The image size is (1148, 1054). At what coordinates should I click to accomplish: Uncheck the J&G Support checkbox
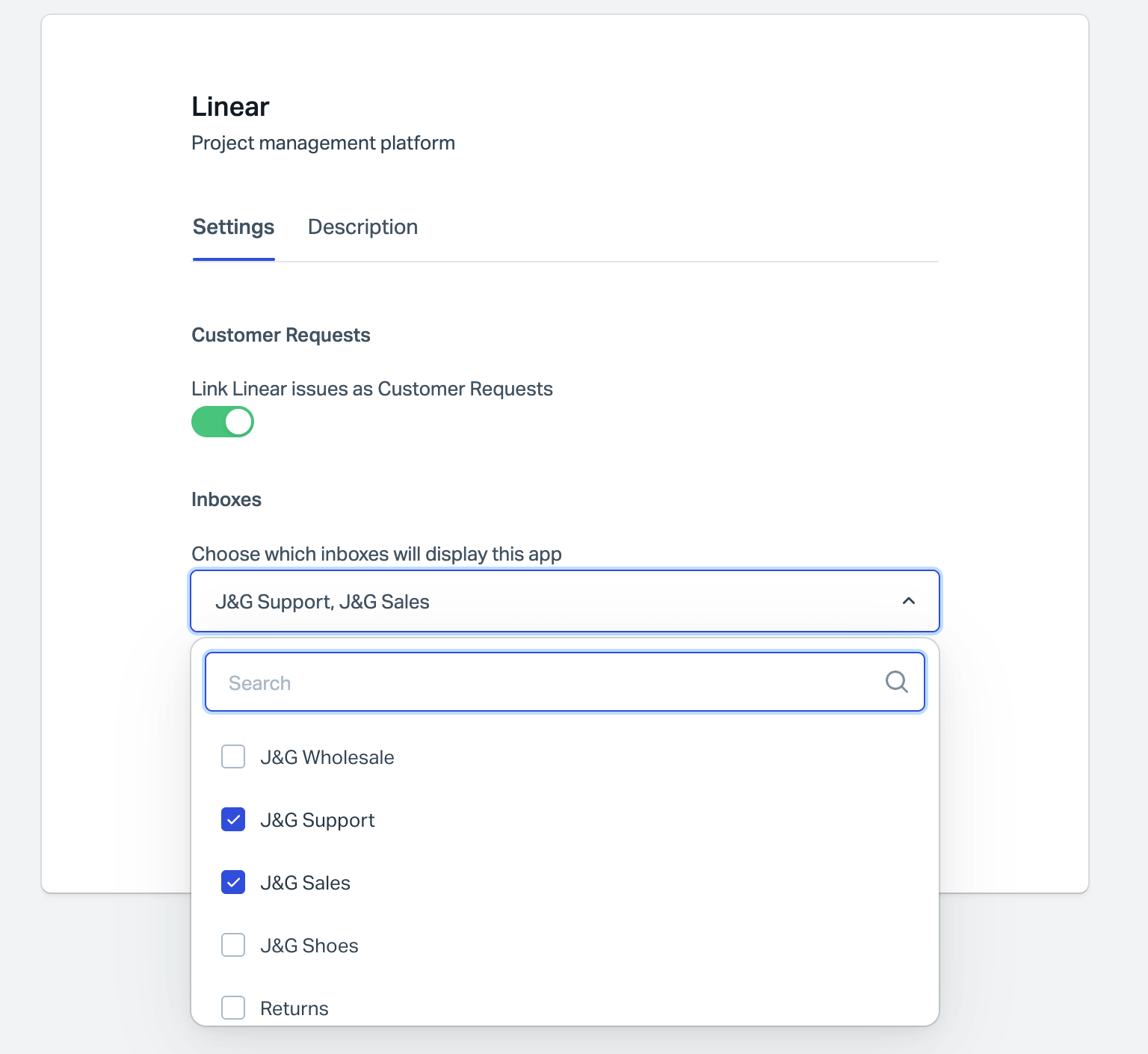pyautogui.click(x=233, y=819)
